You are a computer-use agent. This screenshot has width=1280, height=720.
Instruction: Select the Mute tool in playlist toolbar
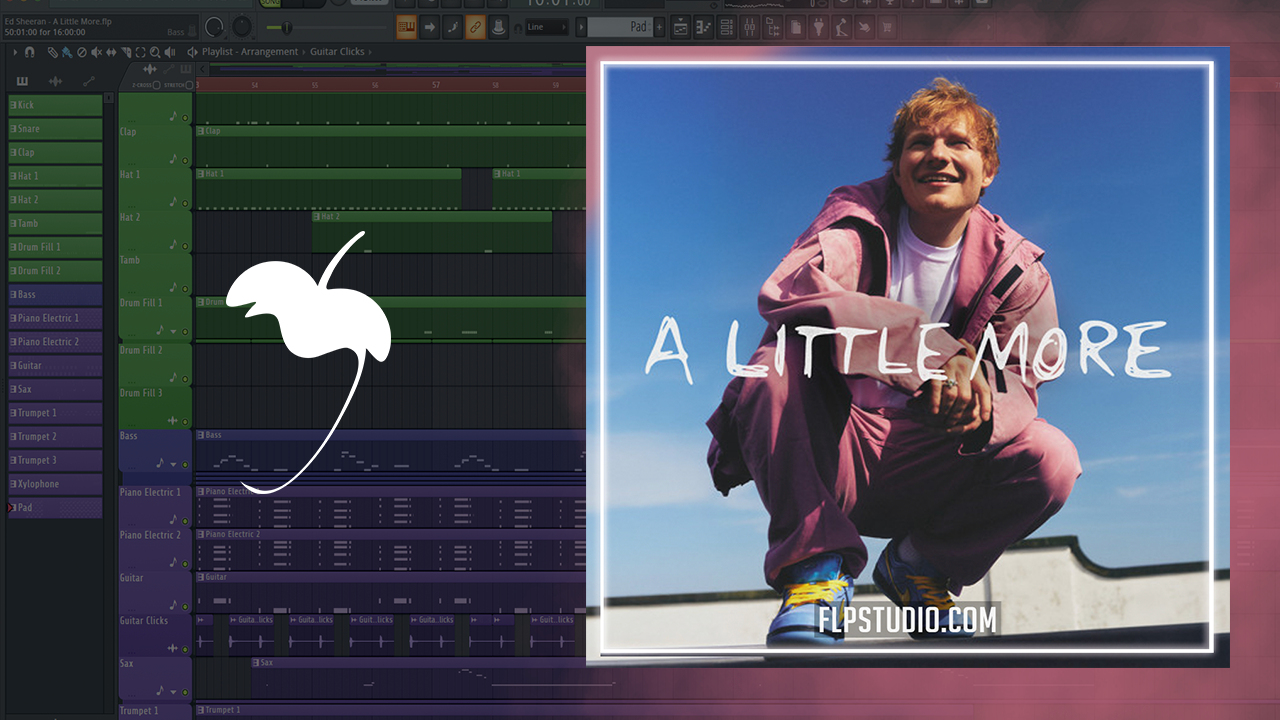pos(96,52)
